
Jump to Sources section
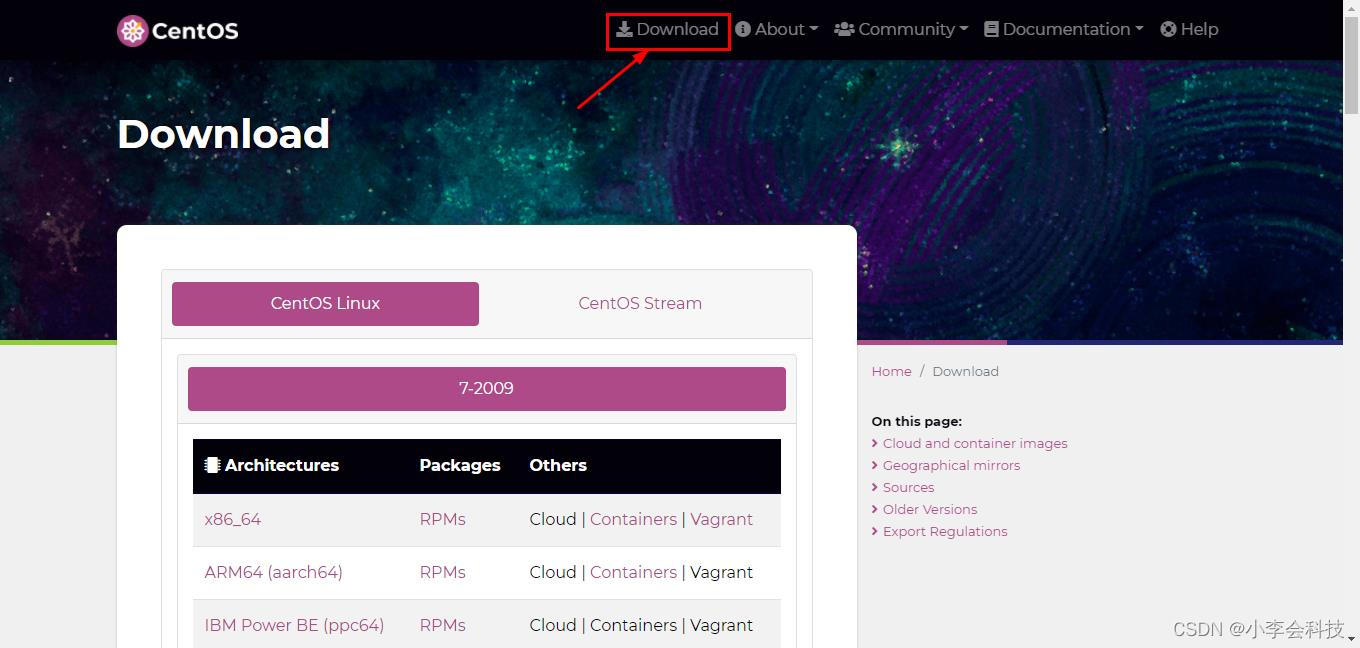coord(908,487)
